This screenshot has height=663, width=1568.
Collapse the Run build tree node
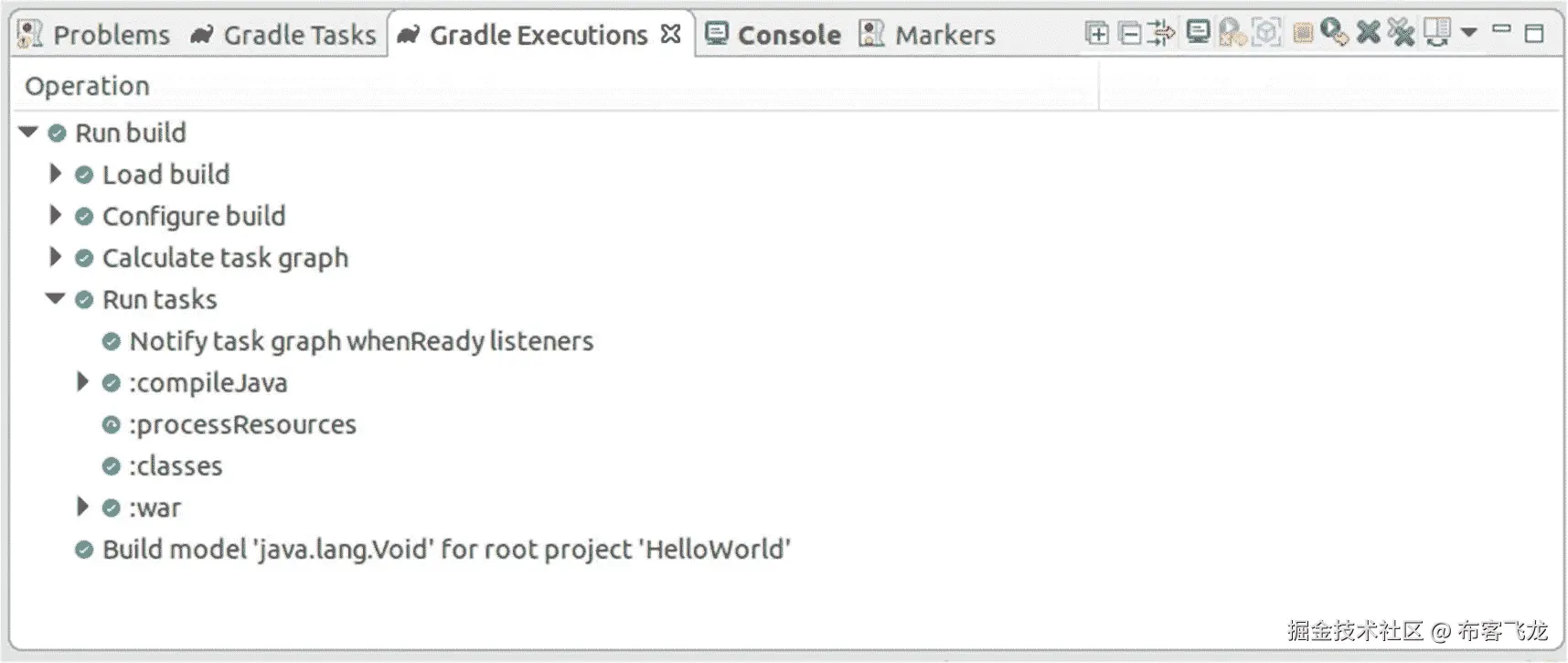pyautogui.click(x=28, y=133)
